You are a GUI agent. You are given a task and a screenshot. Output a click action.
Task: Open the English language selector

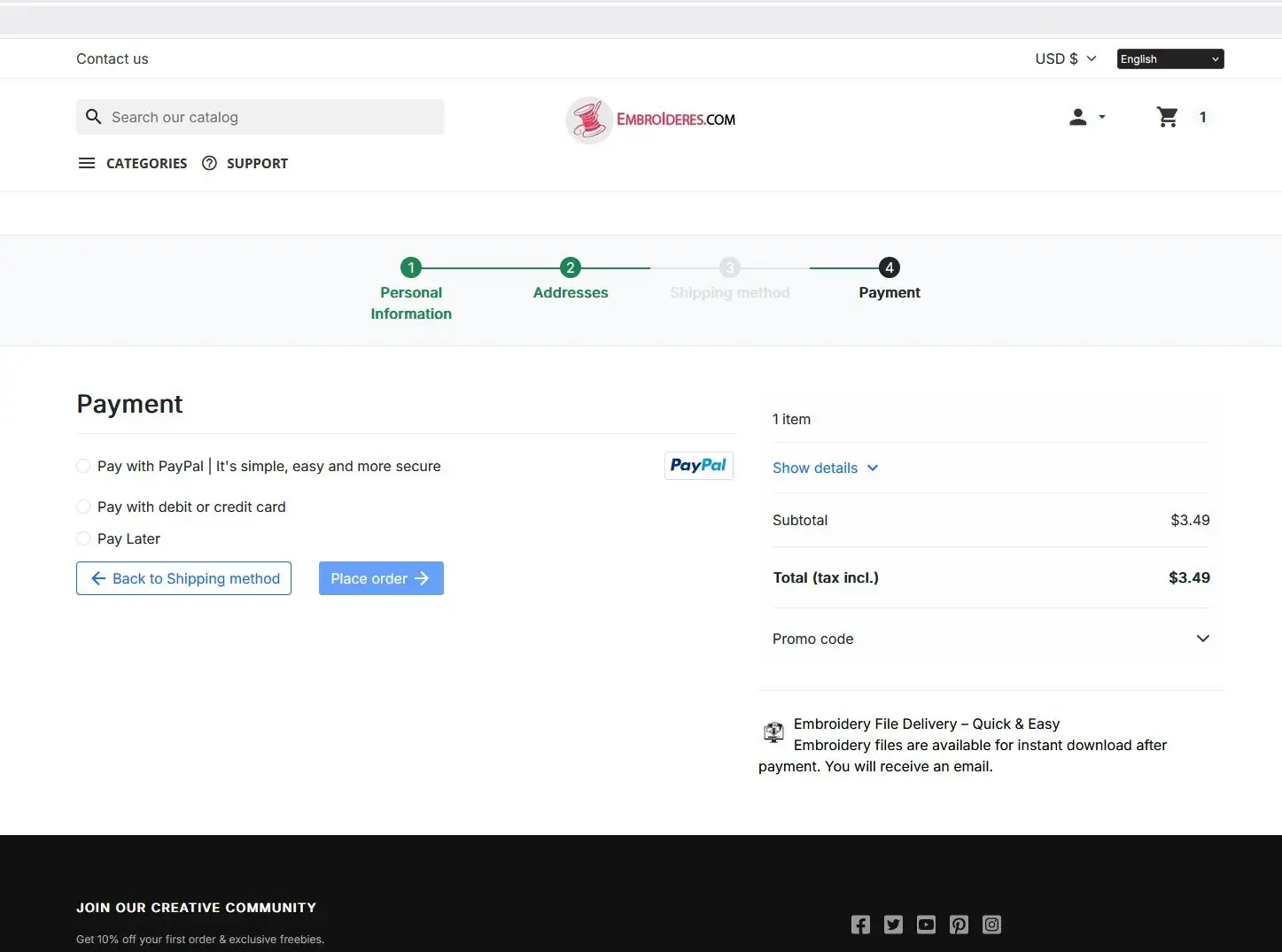(1169, 58)
